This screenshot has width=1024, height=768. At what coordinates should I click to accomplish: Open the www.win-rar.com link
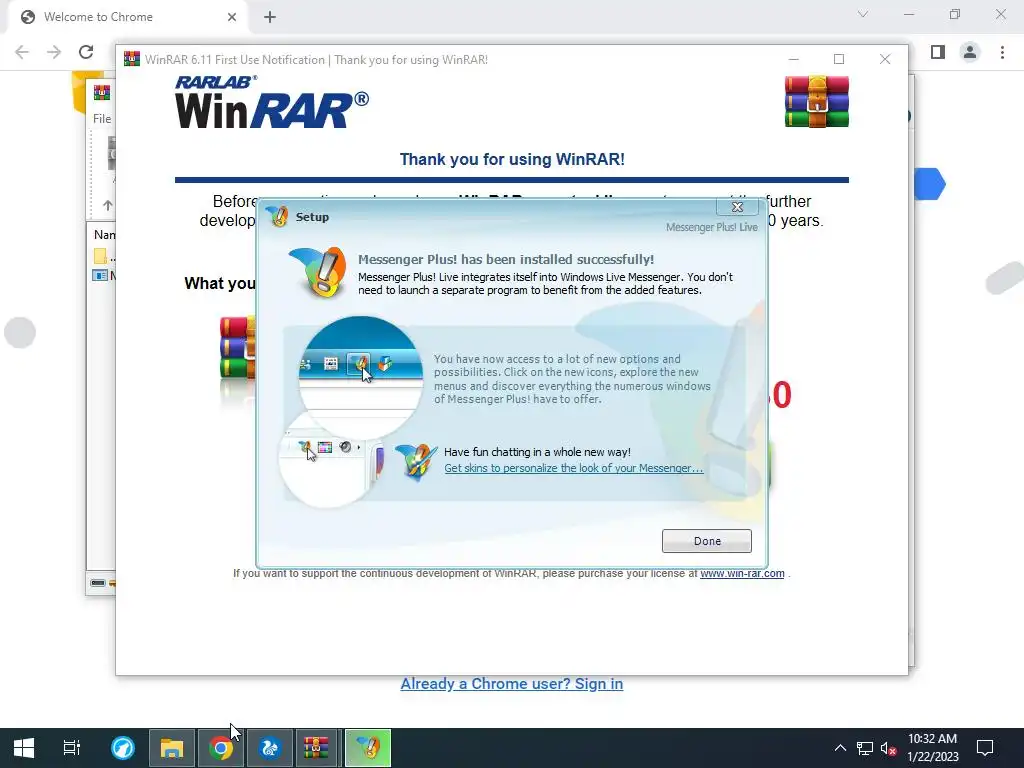pyautogui.click(x=742, y=573)
